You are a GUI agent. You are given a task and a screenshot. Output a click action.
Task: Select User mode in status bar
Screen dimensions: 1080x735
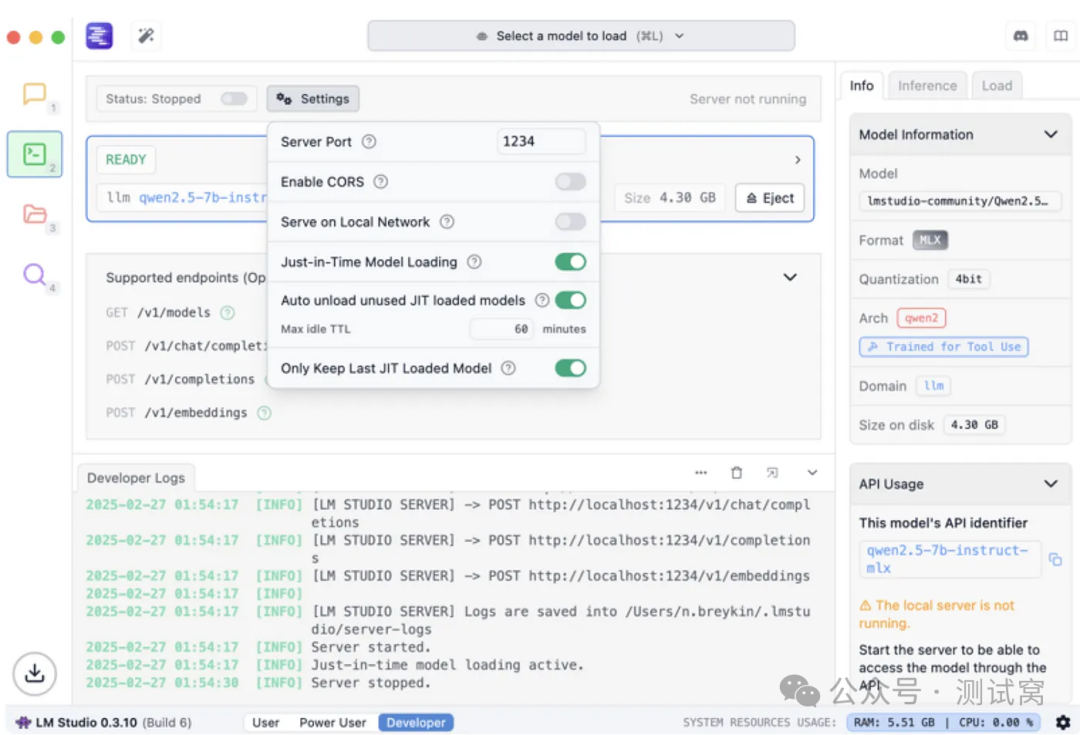coord(266,723)
